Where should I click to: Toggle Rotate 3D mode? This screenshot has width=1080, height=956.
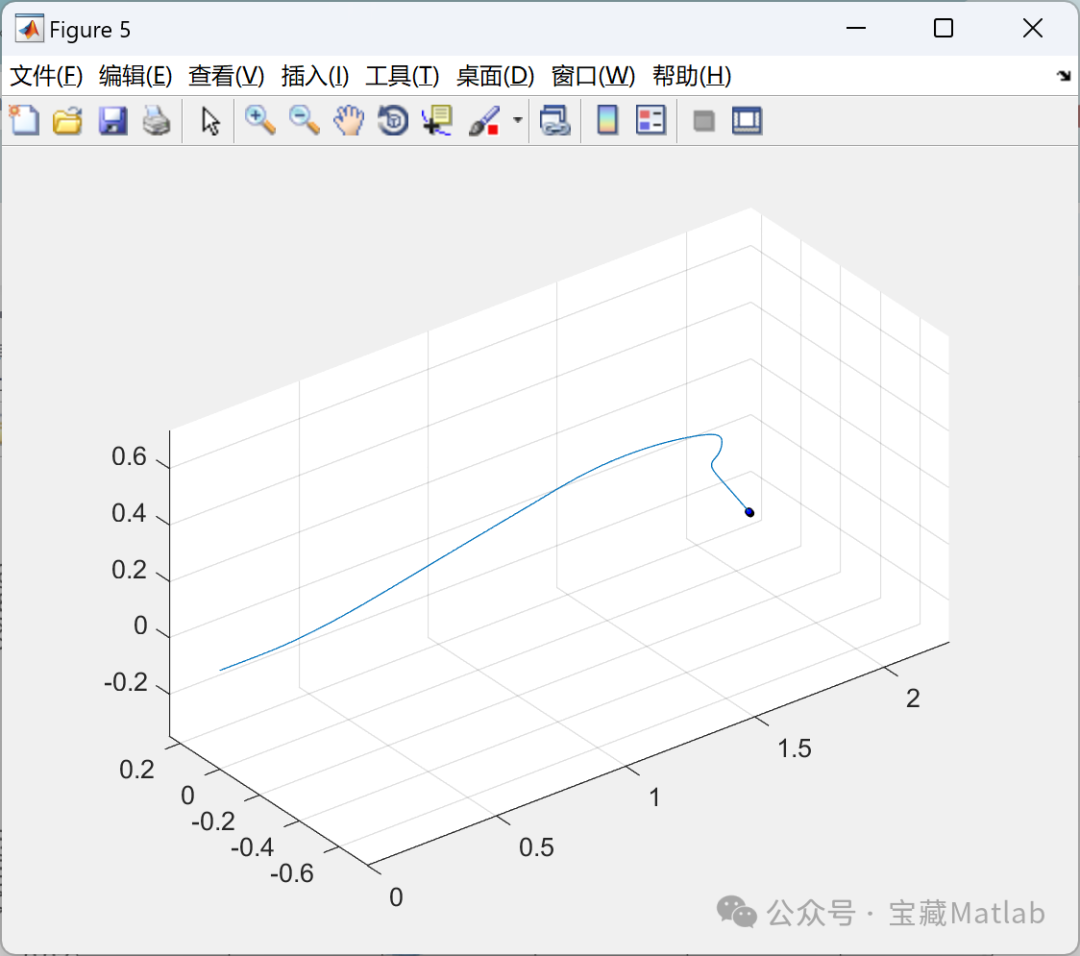point(392,120)
